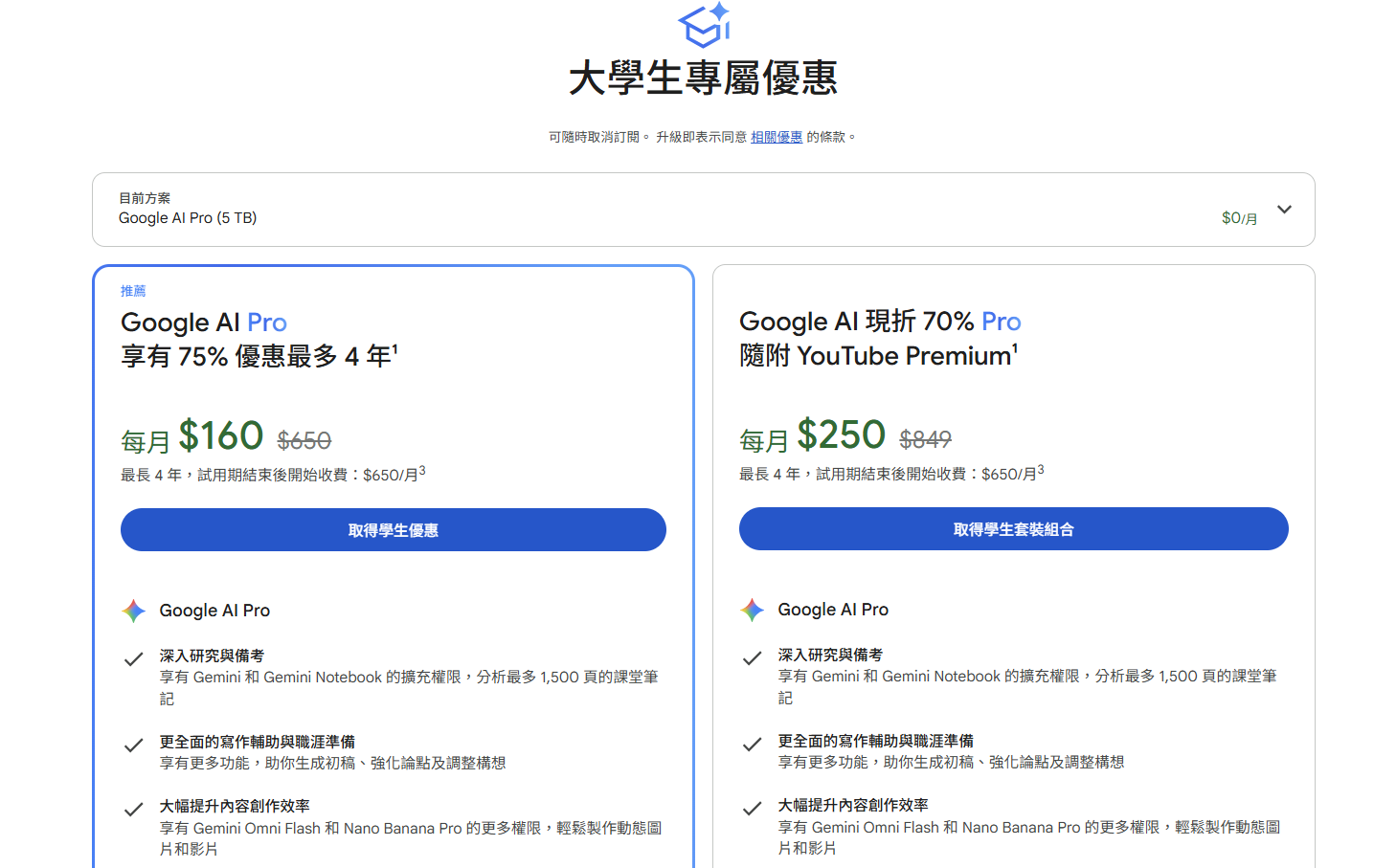The width and height of the screenshot is (1374, 868).
Task: Click right card 助你生成初稿 description text
Action: pos(951,762)
